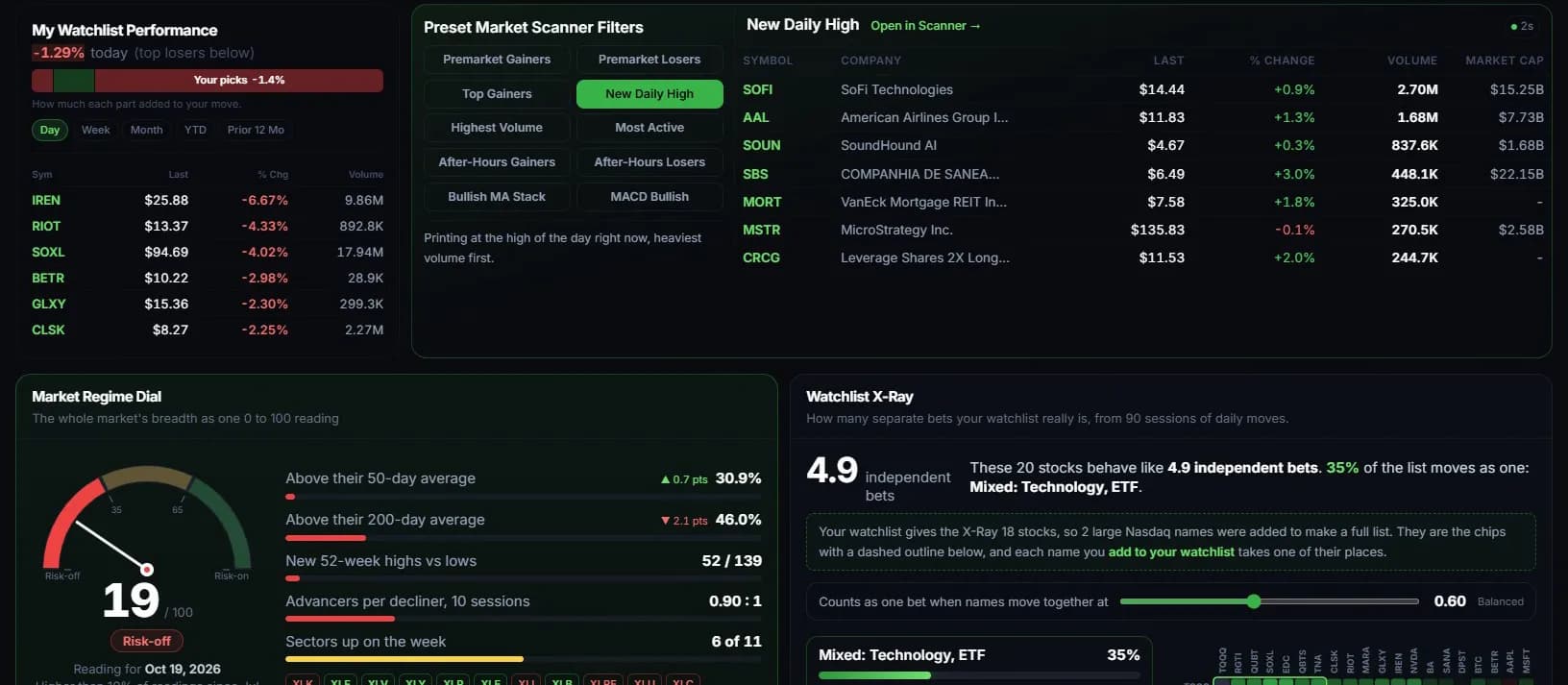Switch watchlist period to Week
The image size is (1568, 685).
[95, 130]
